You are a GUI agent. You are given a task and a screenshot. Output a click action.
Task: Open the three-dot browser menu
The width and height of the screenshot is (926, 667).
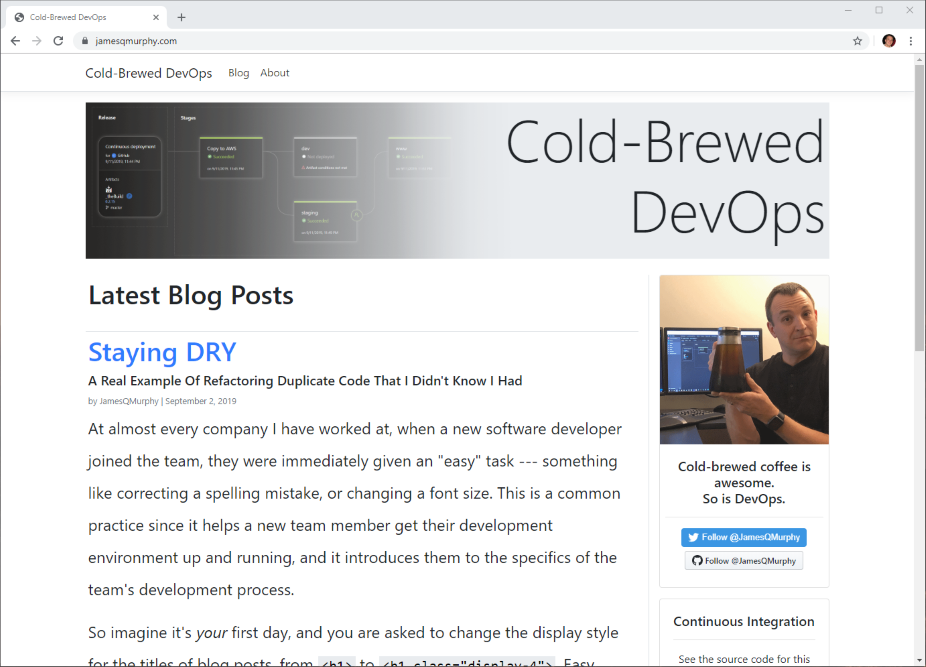click(911, 41)
